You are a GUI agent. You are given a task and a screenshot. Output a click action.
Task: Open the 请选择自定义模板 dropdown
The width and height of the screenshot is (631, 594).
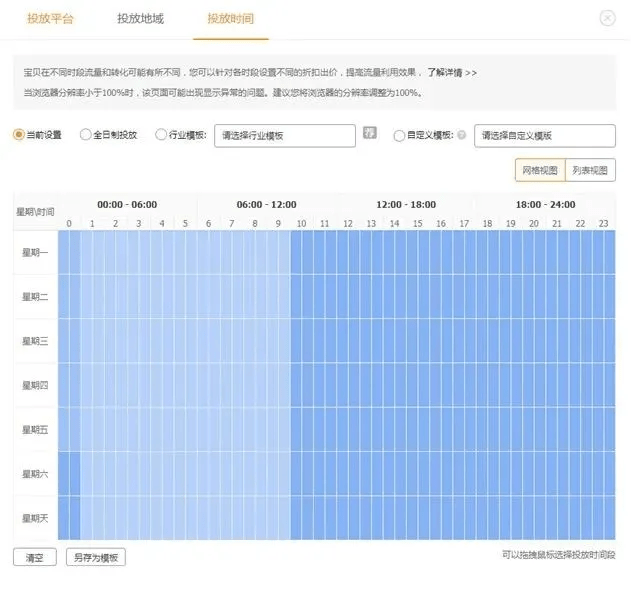[545, 136]
